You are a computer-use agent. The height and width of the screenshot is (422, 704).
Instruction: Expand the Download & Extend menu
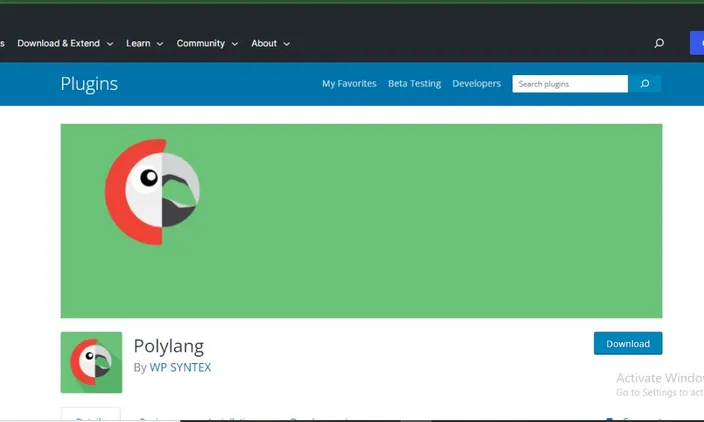tap(65, 44)
